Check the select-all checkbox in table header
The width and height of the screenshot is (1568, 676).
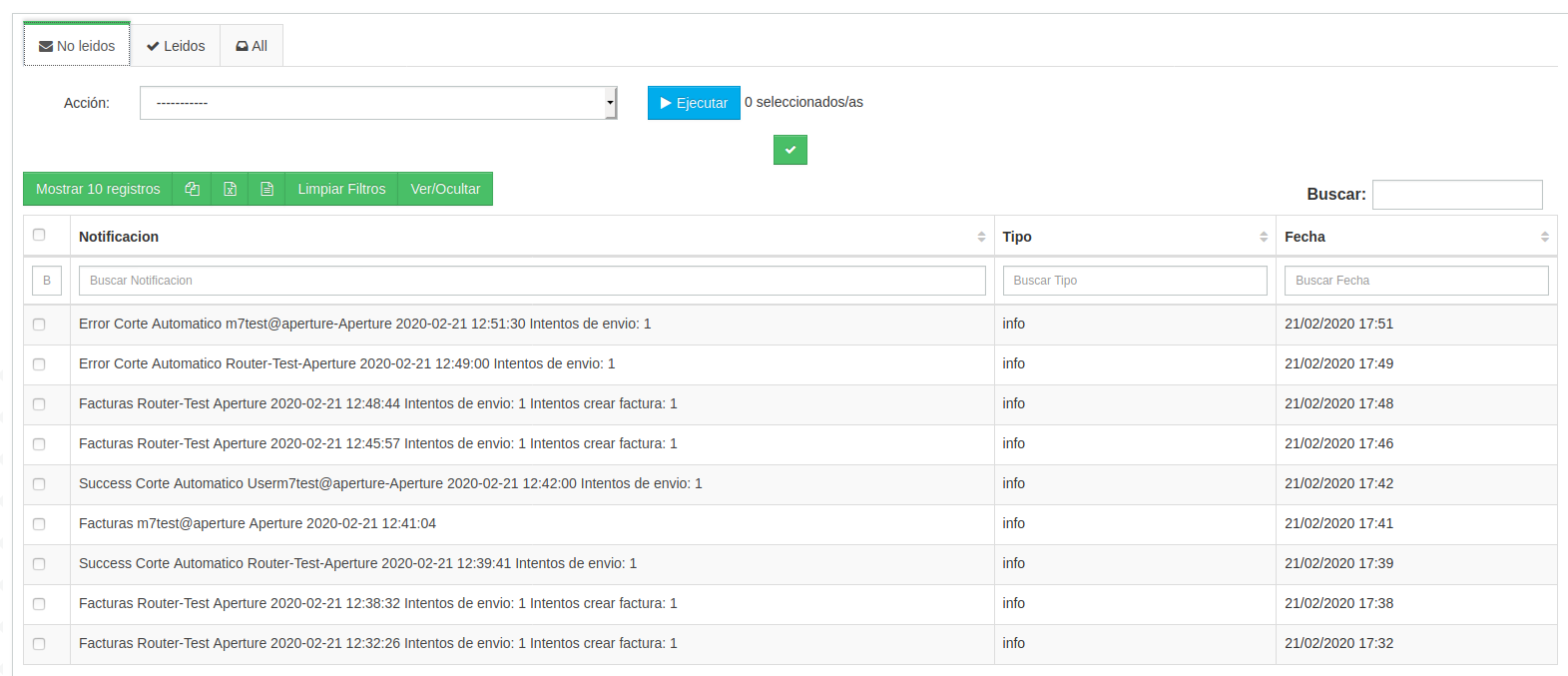pyautogui.click(x=39, y=235)
